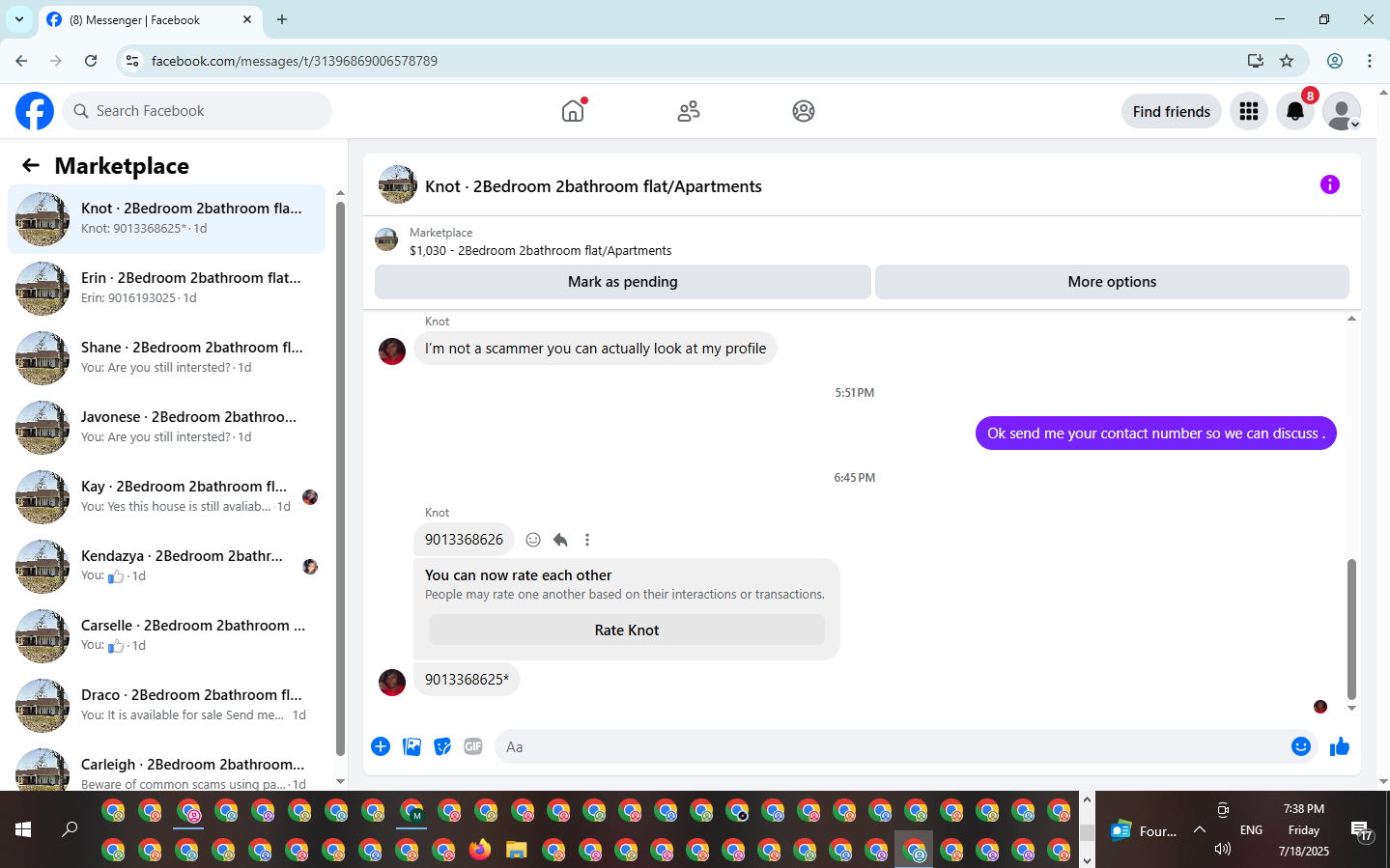This screenshot has height=868, width=1390.
Task: Go to Facebook Home feed icon
Action: [x=573, y=111]
